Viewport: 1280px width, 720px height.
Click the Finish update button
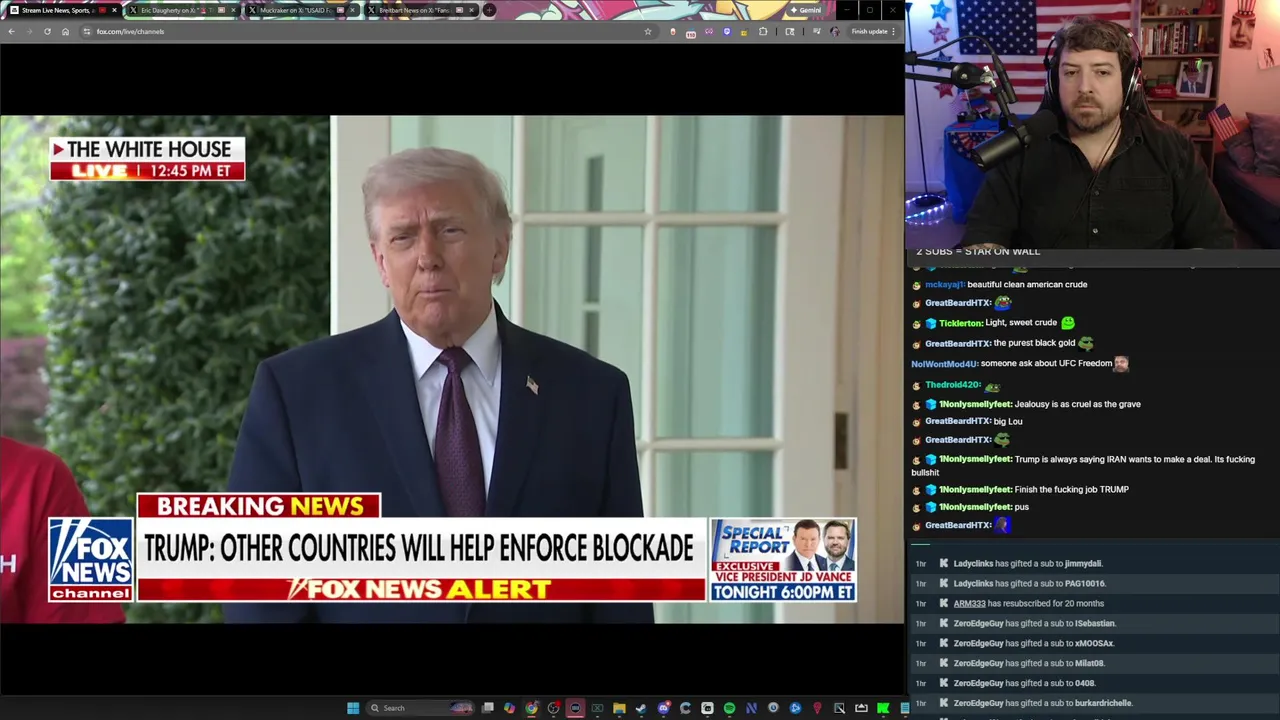[869, 31]
